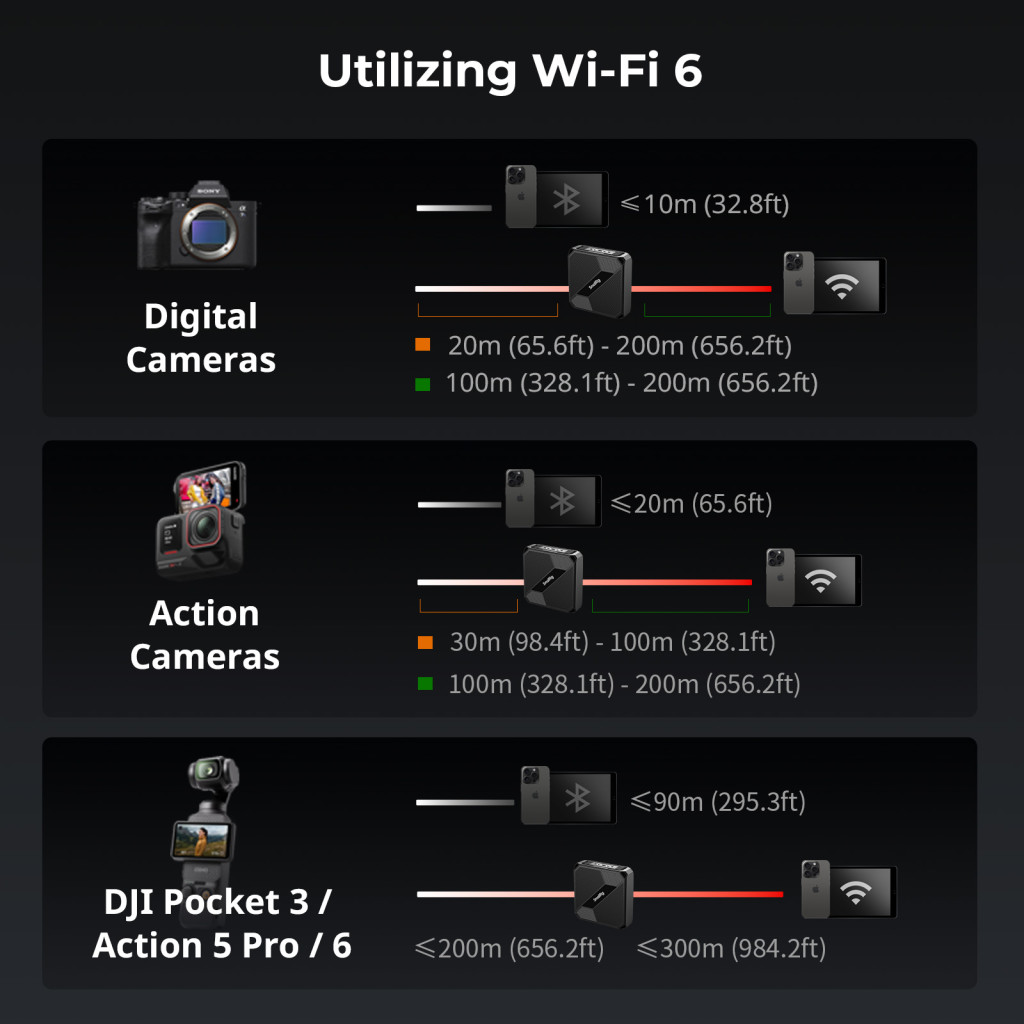
Task: Select the transmitter device in Action Cameras row
Action: 553,579
